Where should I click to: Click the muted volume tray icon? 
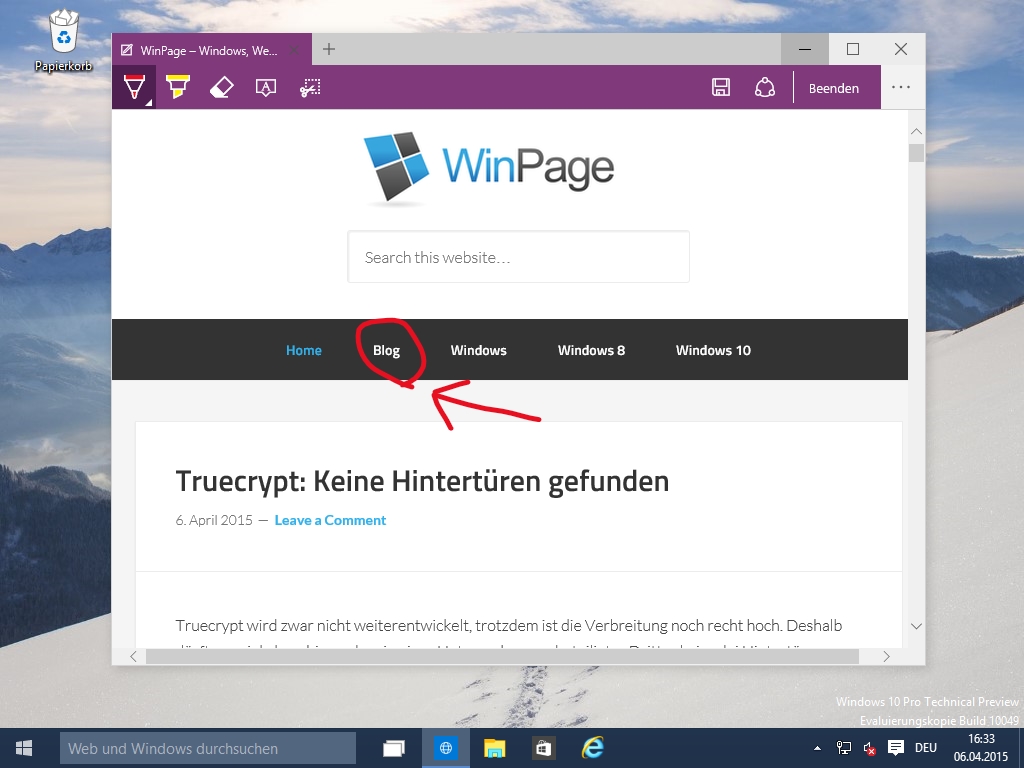coord(869,748)
